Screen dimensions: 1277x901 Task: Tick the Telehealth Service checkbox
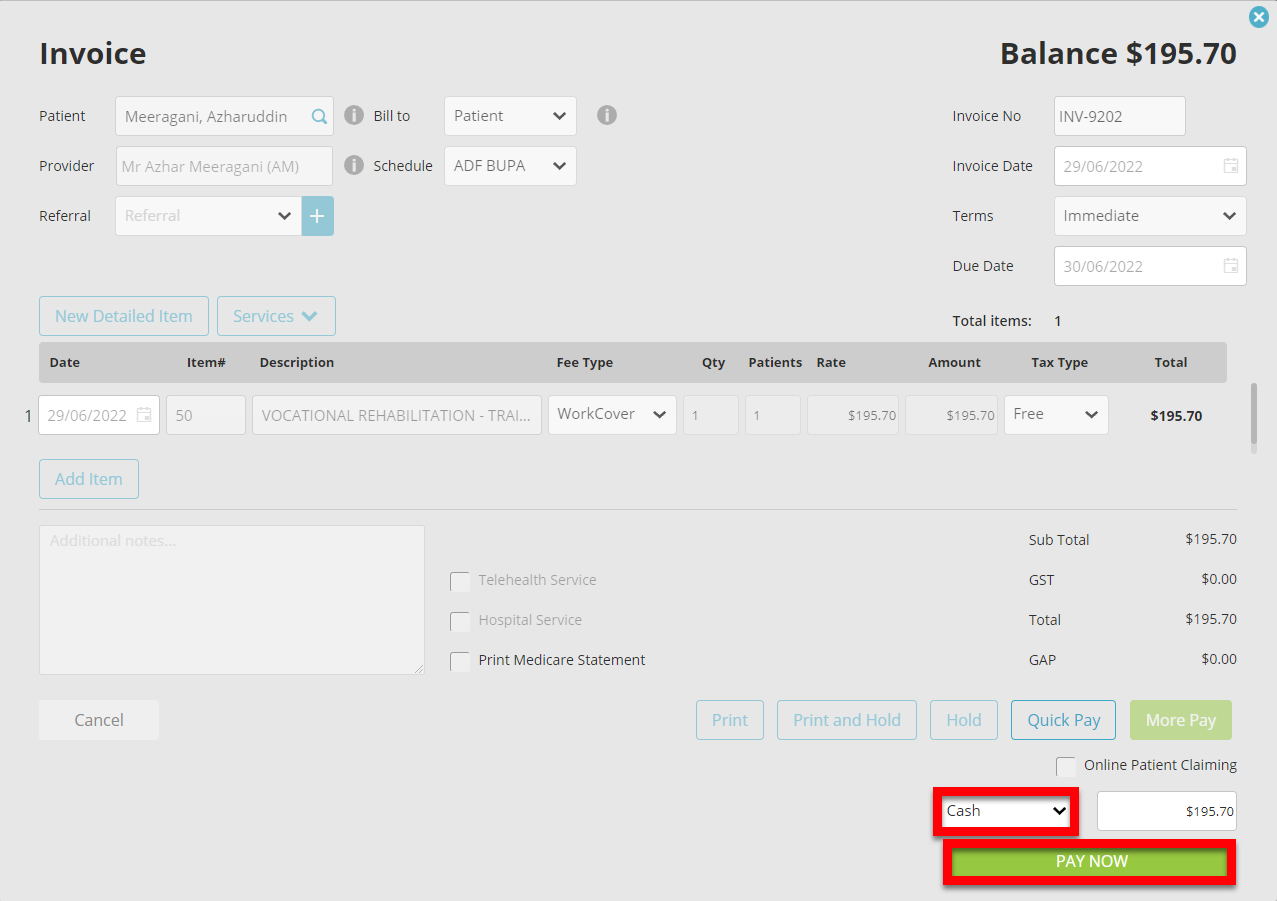pyautogui.click(x=460, y=581)
